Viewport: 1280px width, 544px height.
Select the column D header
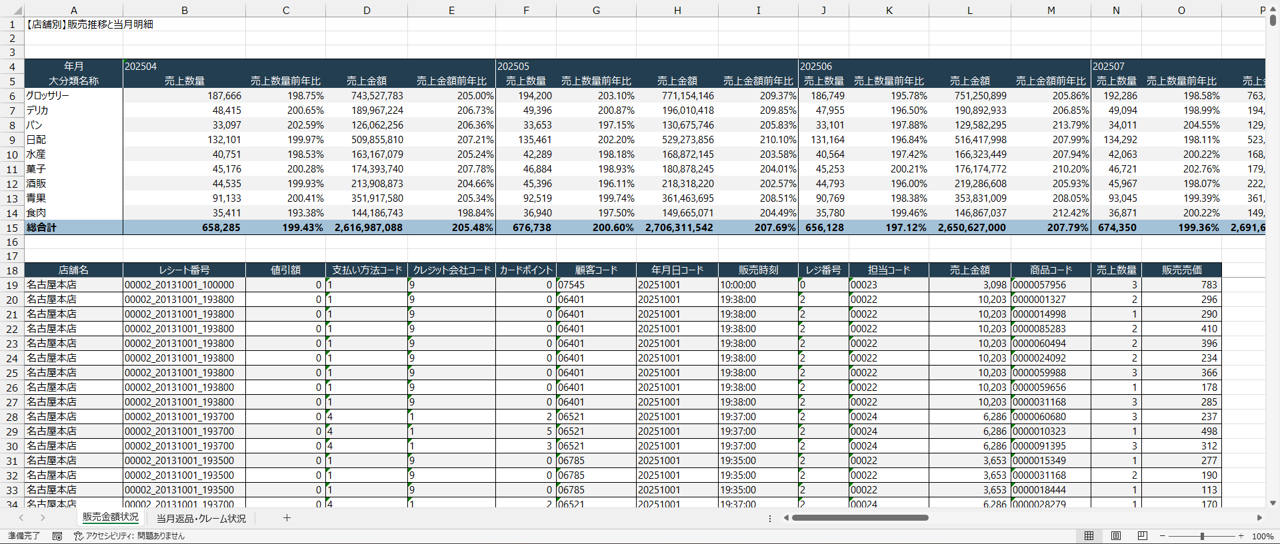pos(367,10)
